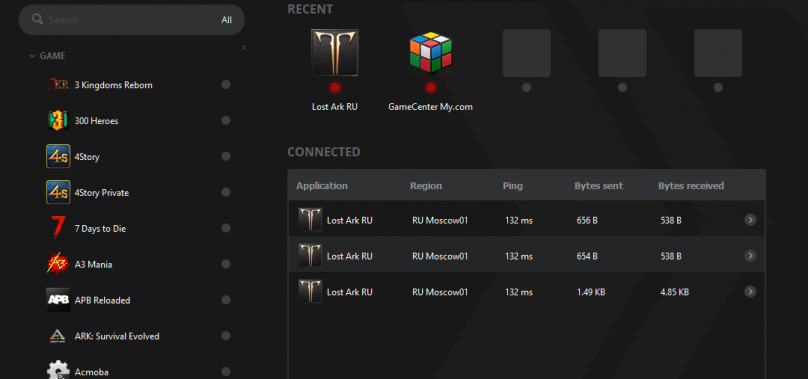Click the Acmoba gear icon
This screenshot has width=808, height=379.
pos(58,371)
